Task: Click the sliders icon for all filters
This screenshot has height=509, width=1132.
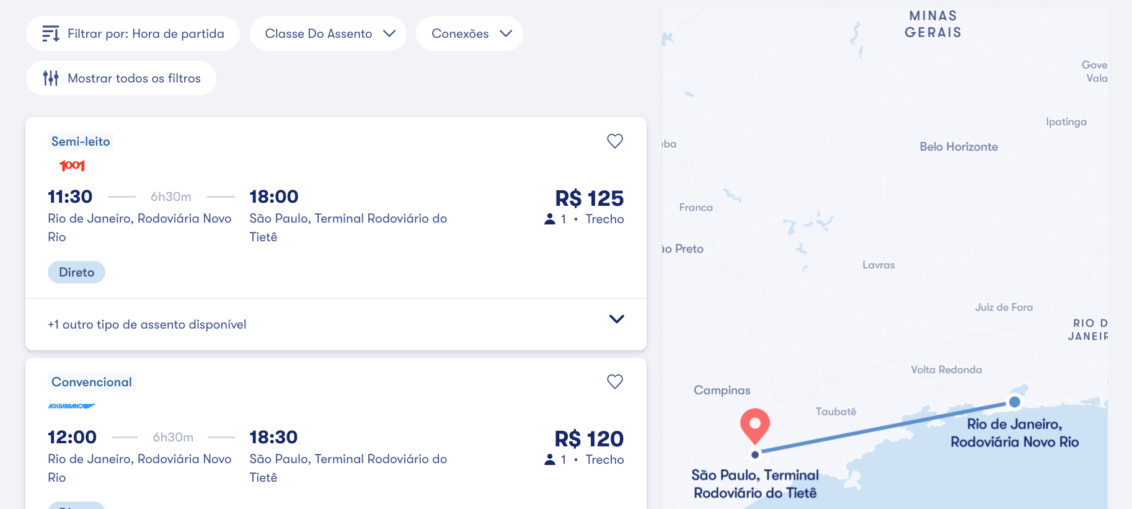Action: 51,78
